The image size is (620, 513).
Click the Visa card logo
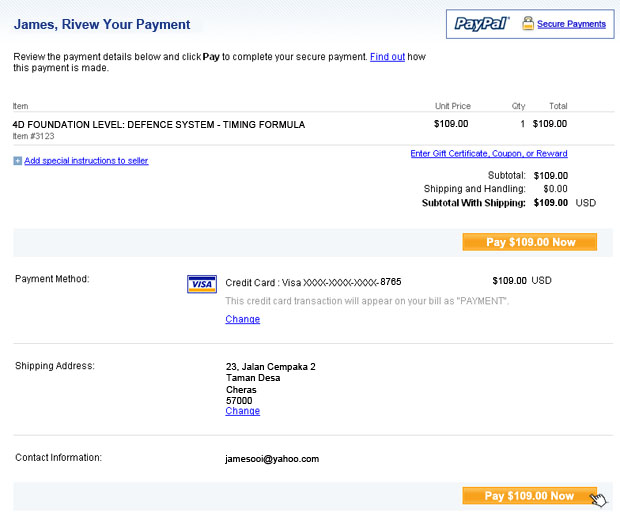[202, 284]
